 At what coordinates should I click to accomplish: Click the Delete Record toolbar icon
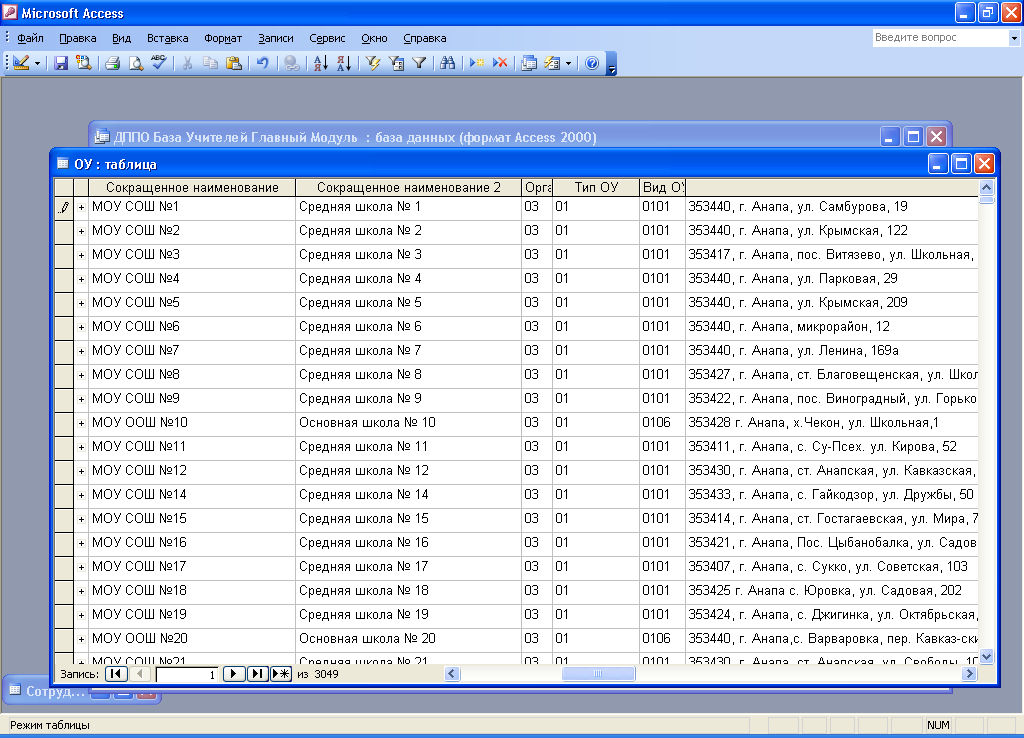500,63
